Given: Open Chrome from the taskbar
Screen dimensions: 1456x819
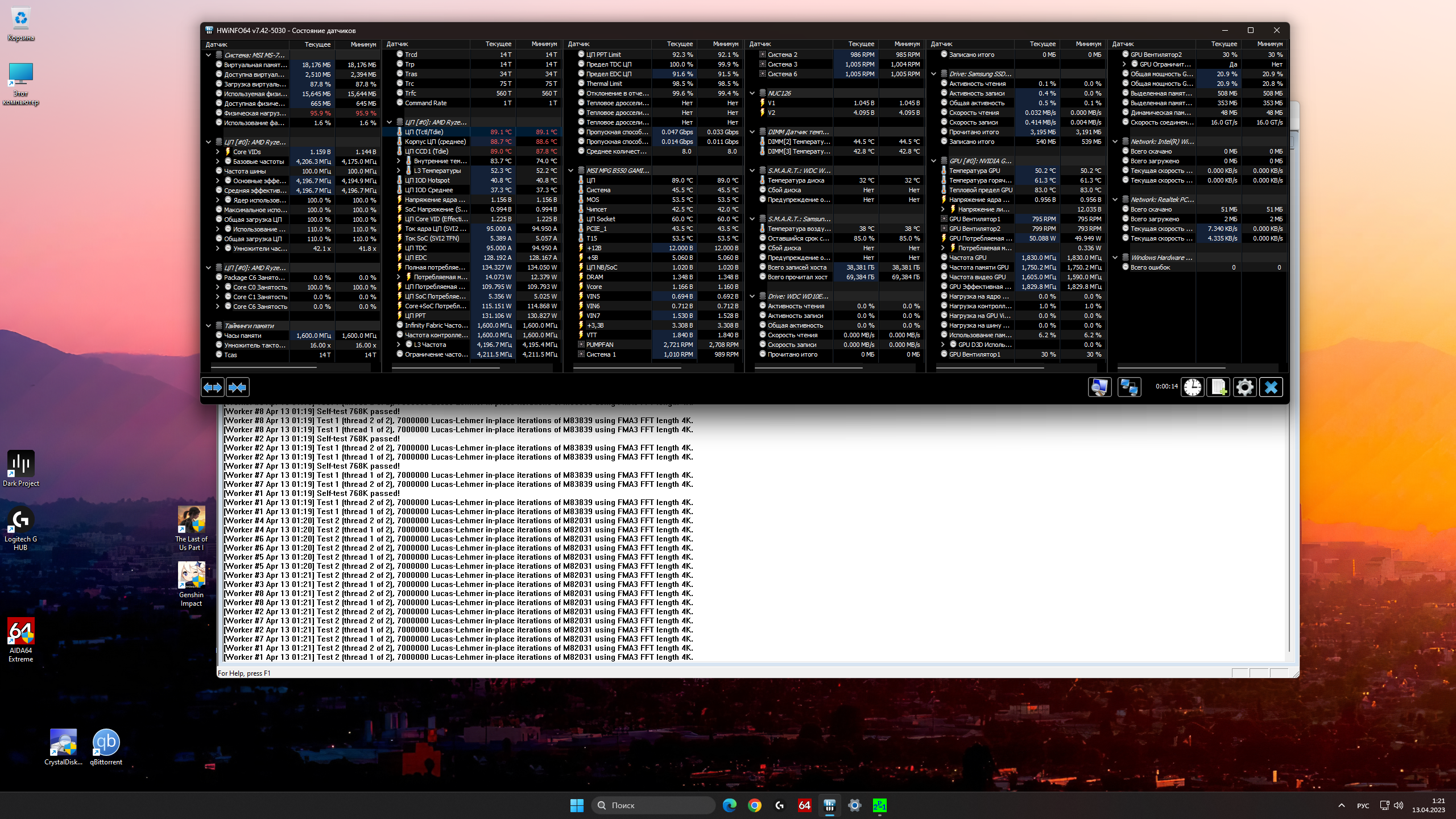Looking at the screenshot, I should 754,805.
